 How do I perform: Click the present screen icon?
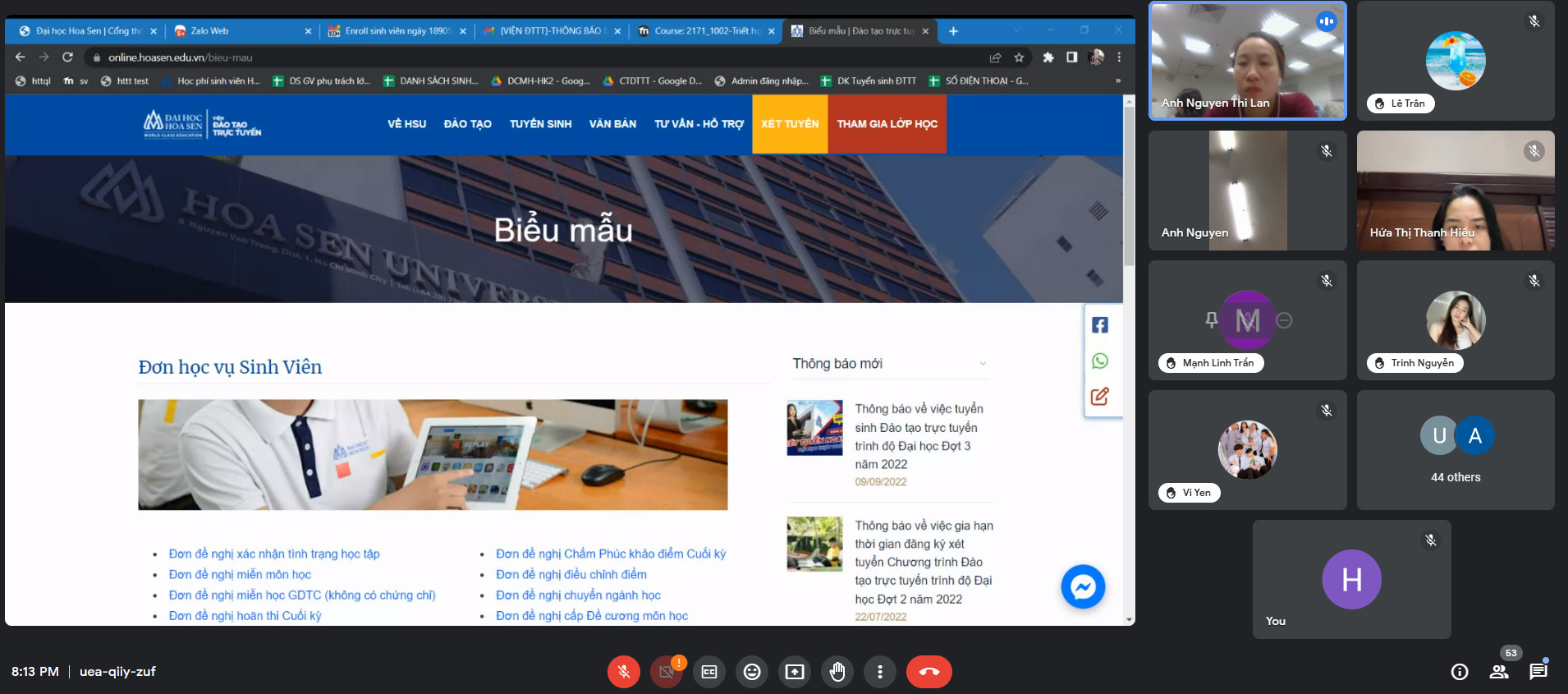point(794,672)
